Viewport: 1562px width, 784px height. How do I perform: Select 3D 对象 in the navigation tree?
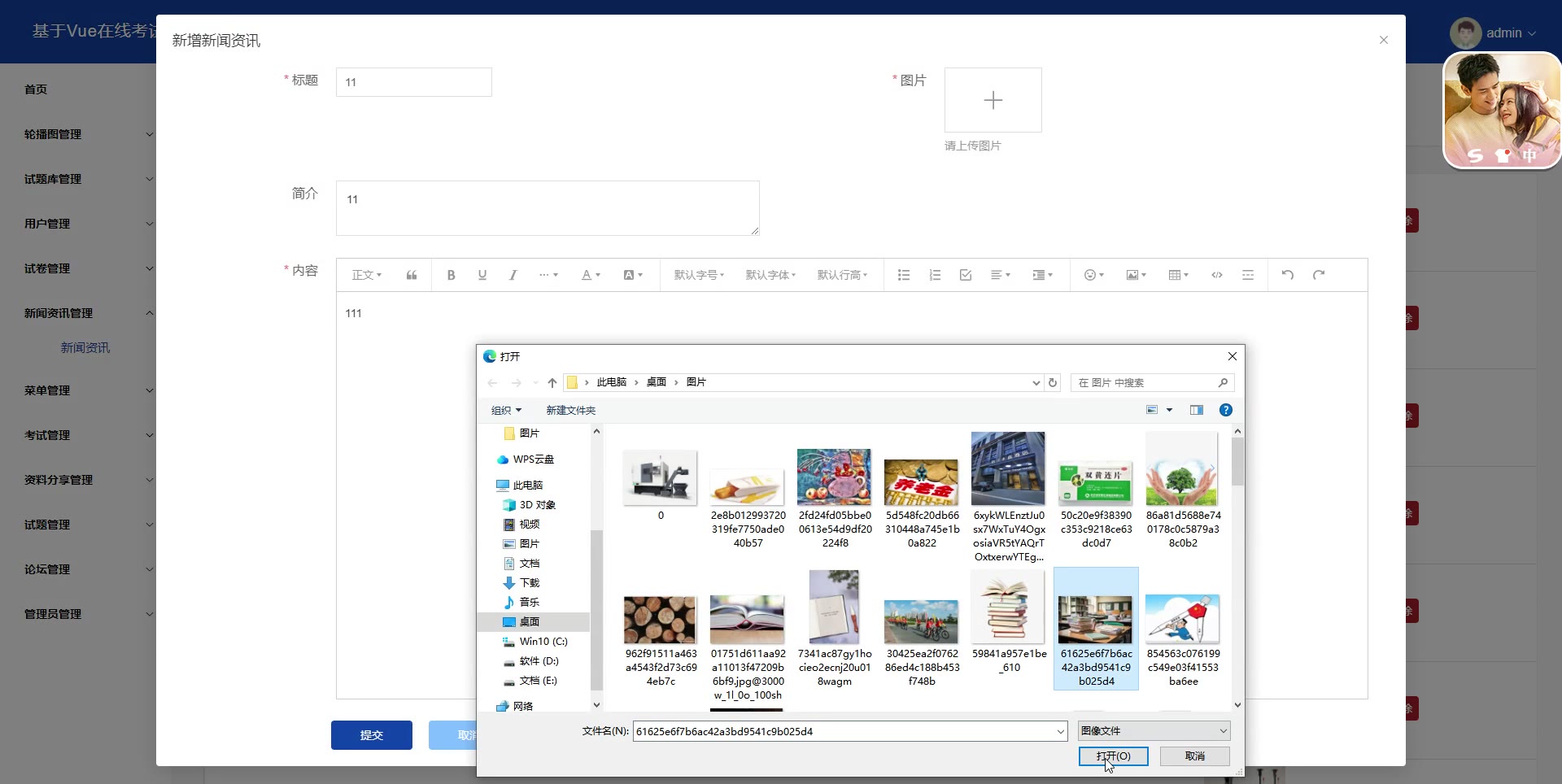coord(537,504)
